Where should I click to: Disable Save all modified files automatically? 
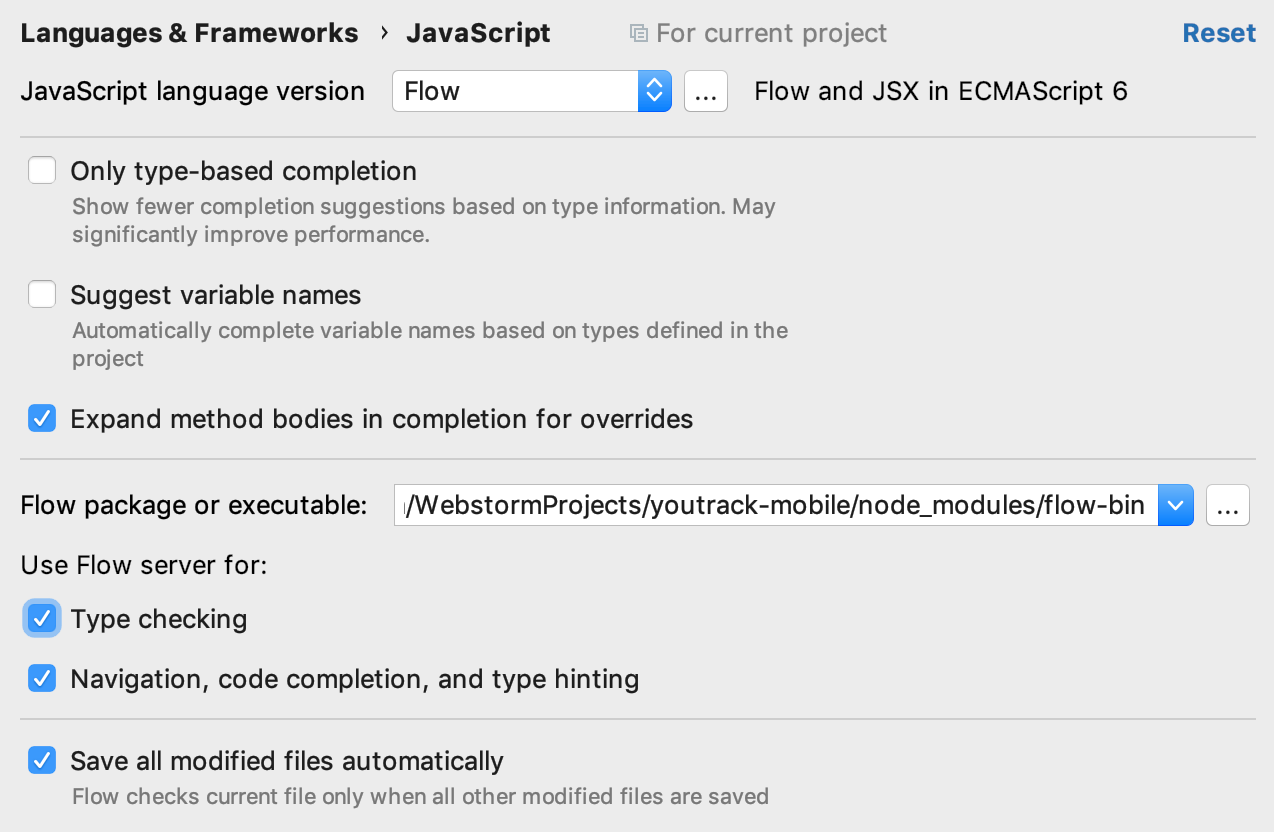42,761
